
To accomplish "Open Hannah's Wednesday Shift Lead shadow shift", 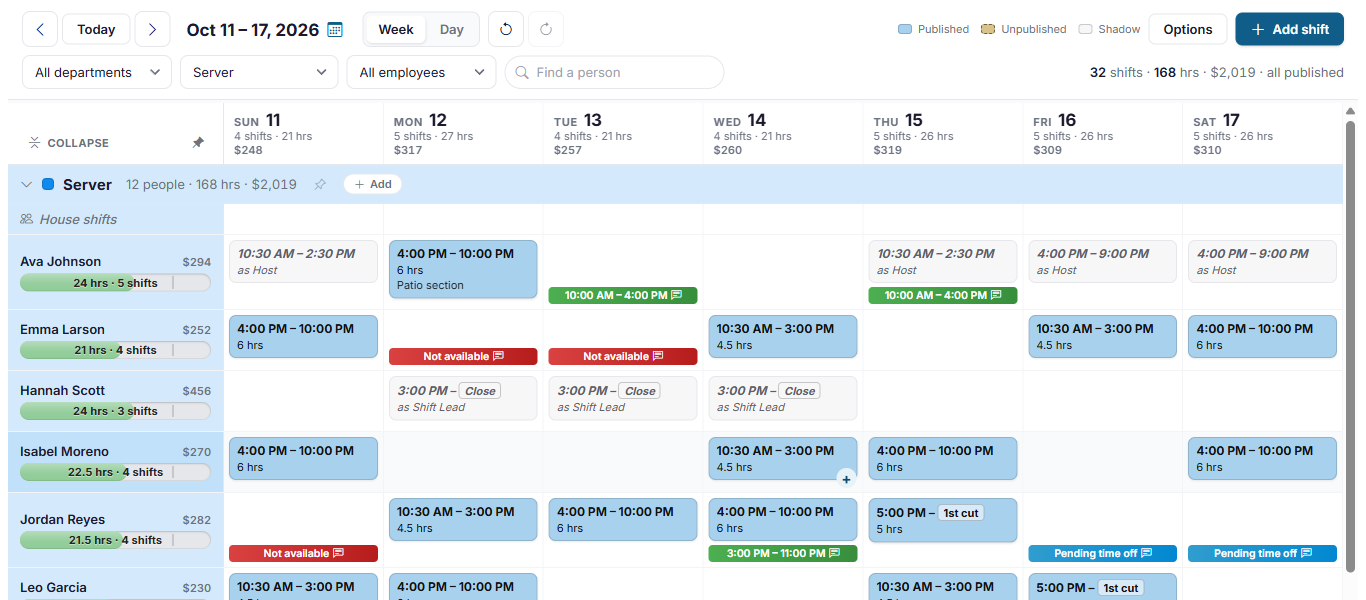I will [x=783, y=398].
